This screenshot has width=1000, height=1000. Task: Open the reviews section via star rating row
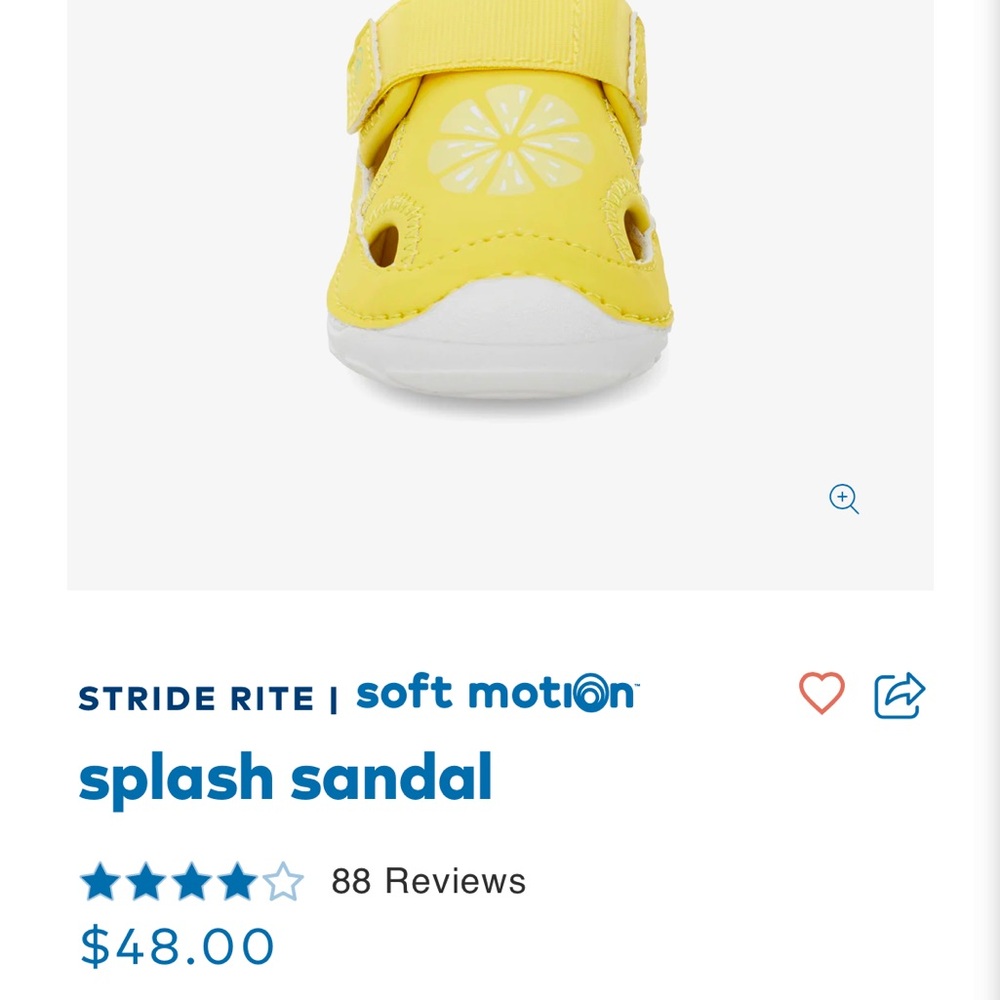[190, 881]
